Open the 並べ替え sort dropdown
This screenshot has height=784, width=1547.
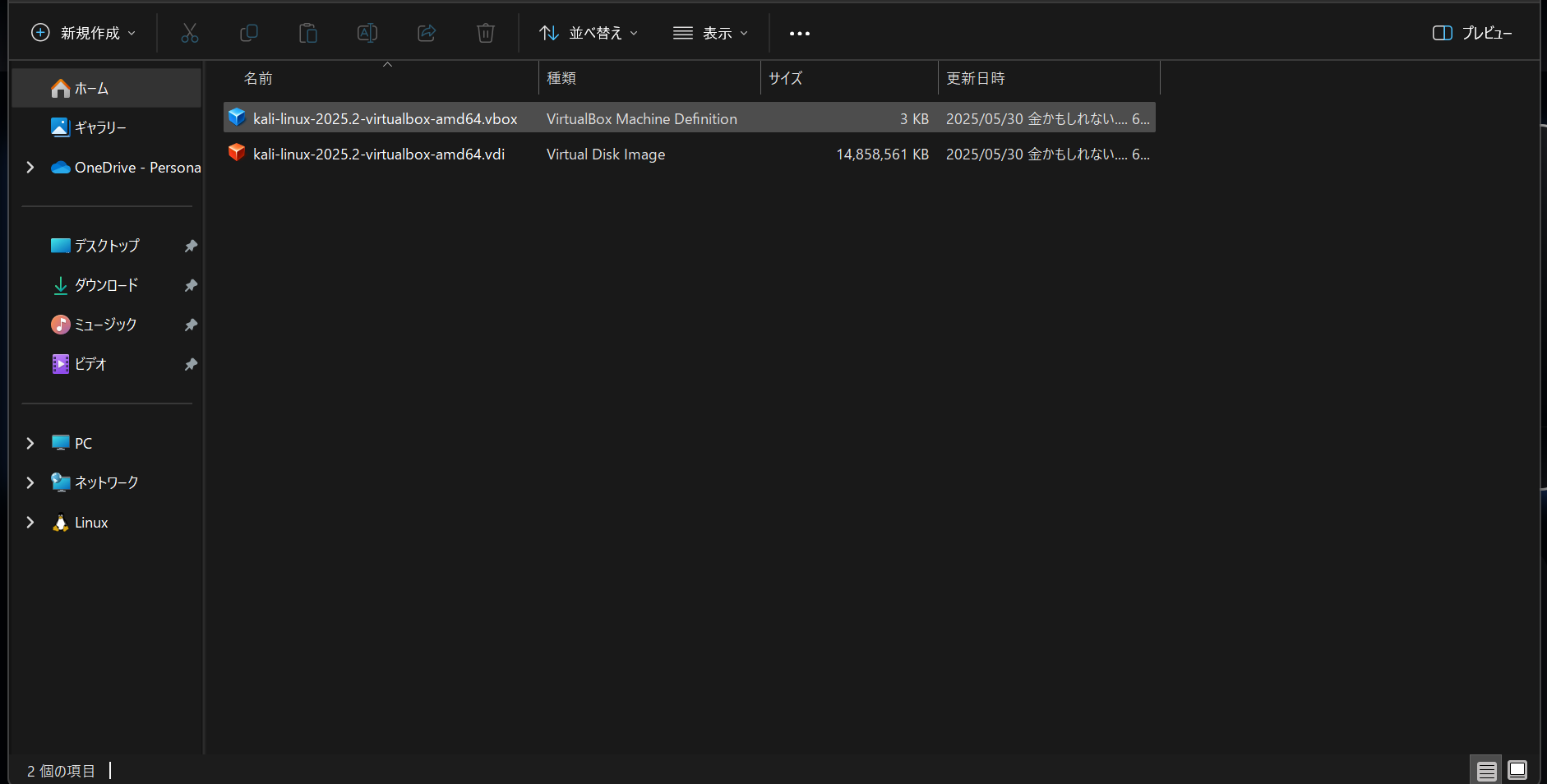tap(589, 33)
